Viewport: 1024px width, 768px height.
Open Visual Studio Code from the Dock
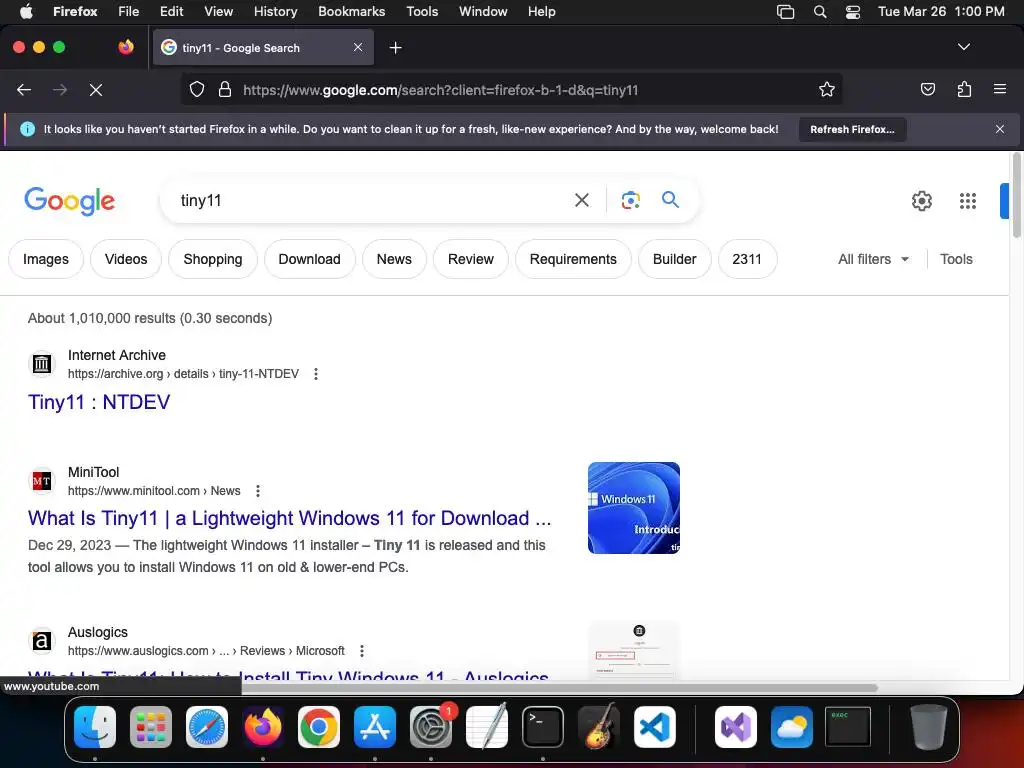pyautogui.click(x=654, y=726)
